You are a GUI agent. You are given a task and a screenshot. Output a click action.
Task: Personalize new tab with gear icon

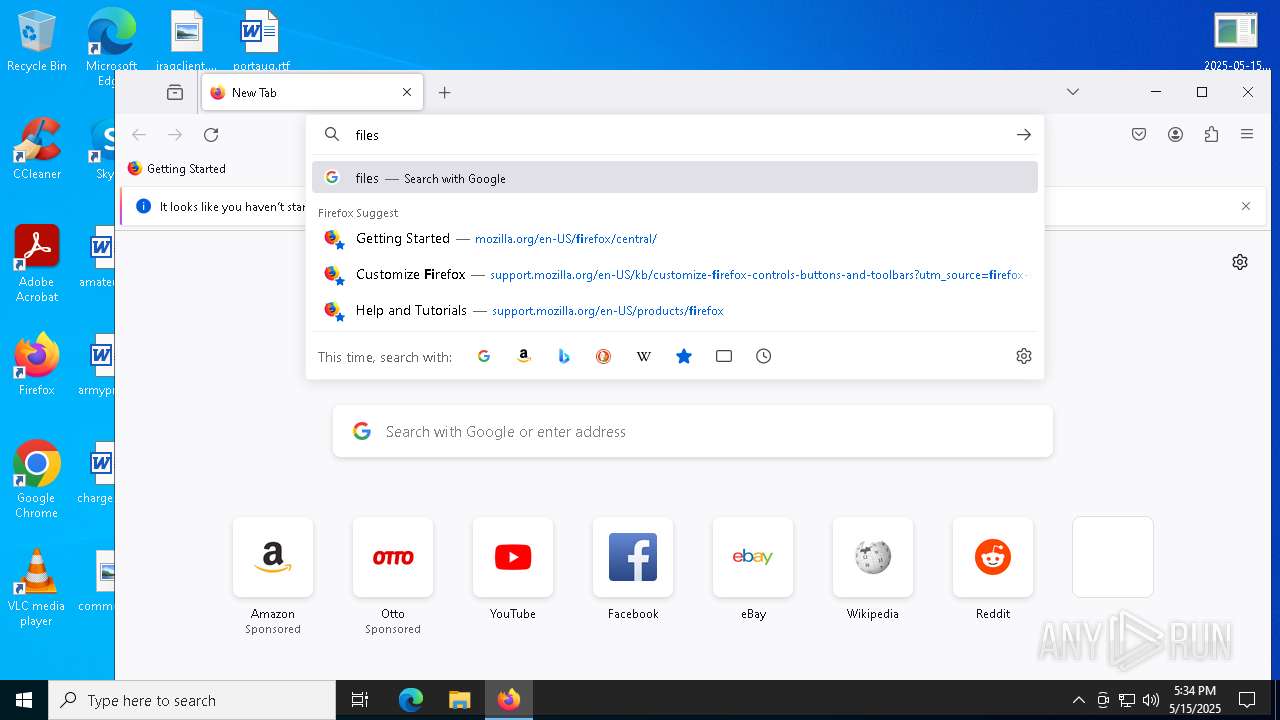(1240, 262)
